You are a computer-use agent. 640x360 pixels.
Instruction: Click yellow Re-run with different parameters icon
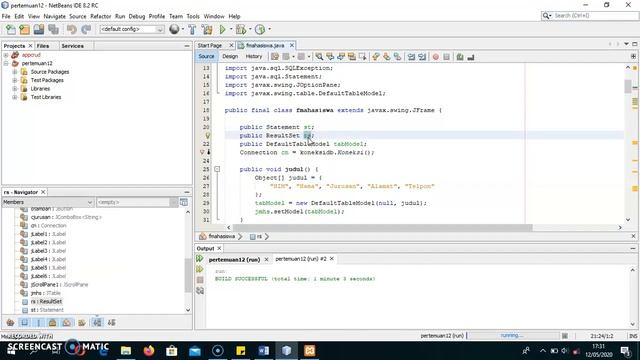tap(200, 269)
